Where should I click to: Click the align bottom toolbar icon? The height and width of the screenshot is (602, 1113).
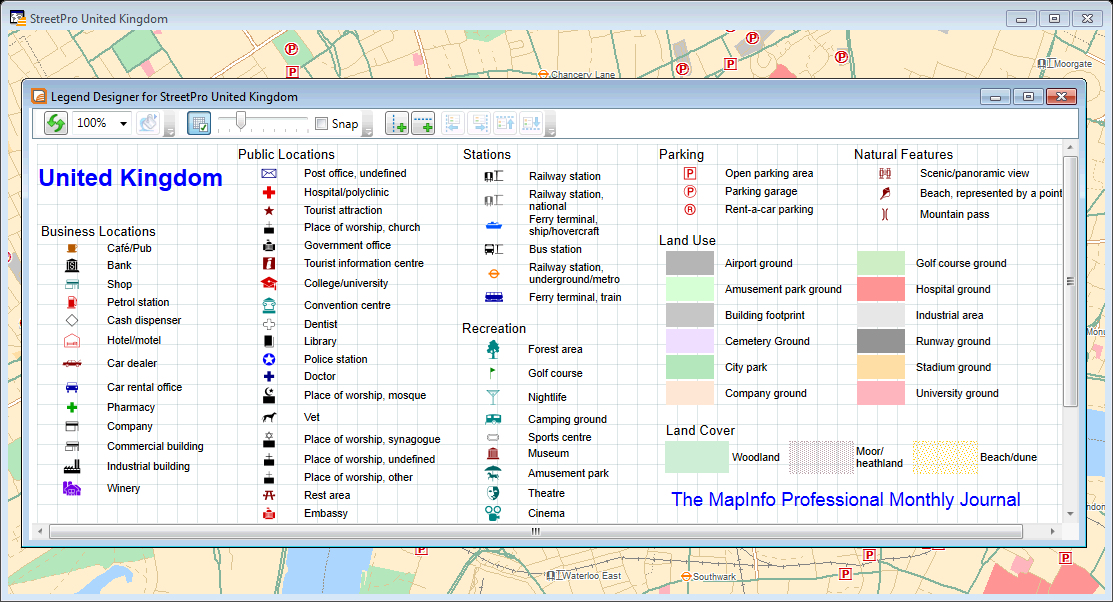click(531, 124)
